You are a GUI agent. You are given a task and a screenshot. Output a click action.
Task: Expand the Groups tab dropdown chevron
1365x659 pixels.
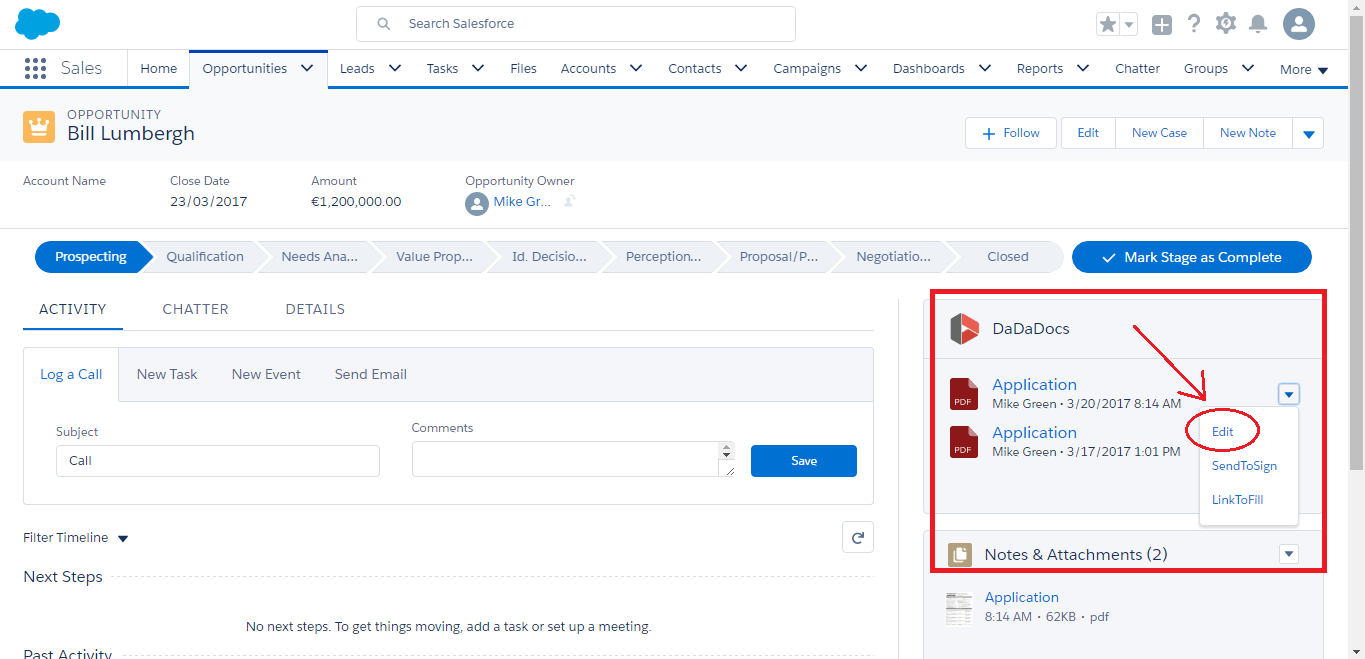coord(1248,68)
